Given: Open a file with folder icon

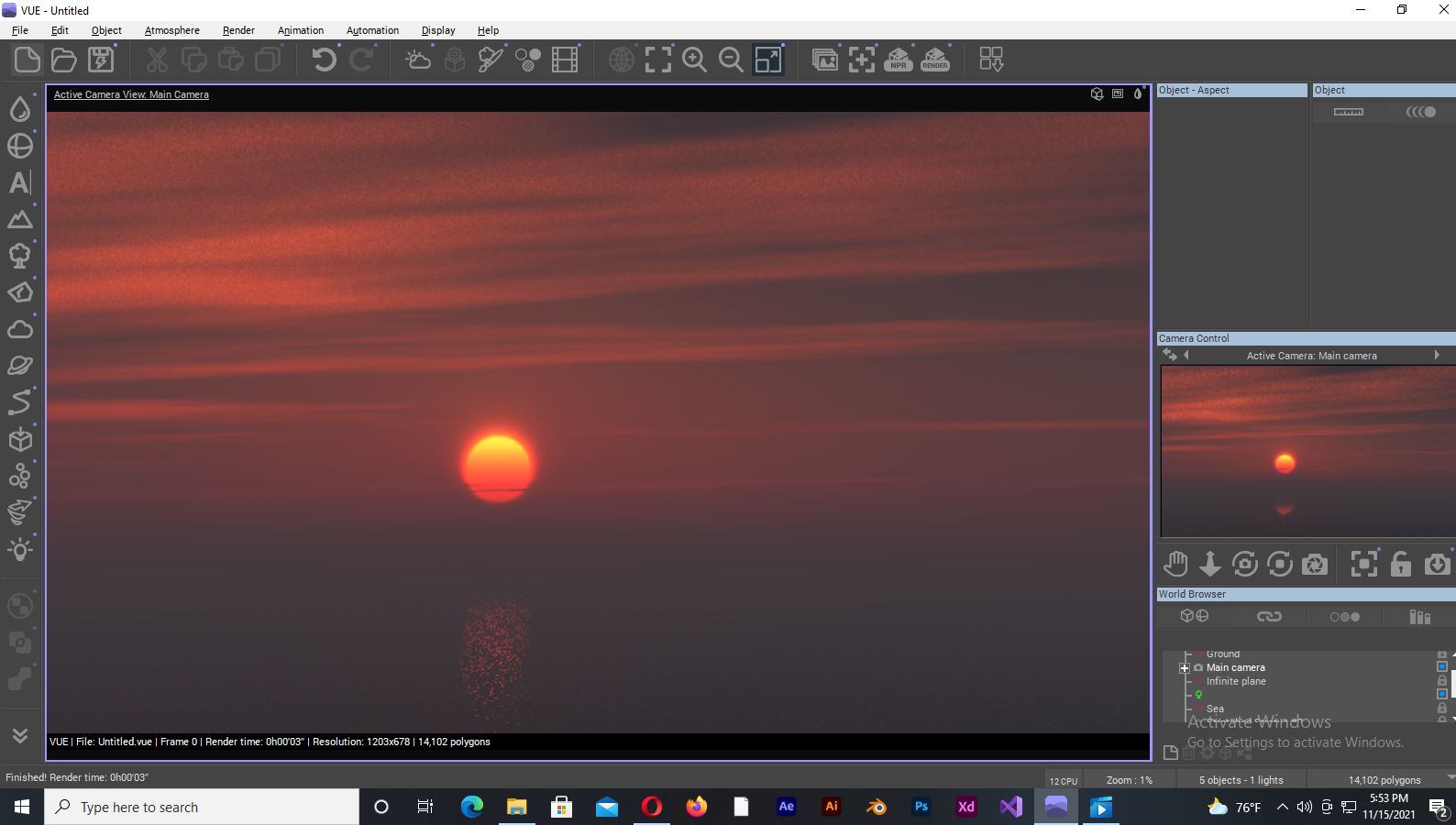Looking at the screenshot, I should point(64,60).
